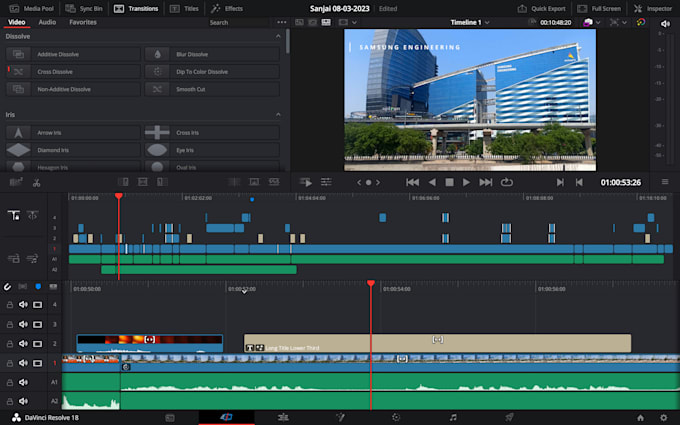This screenshot has height=425, width=680.
Task: Open the Sync Bin panel
Action: 84,8
